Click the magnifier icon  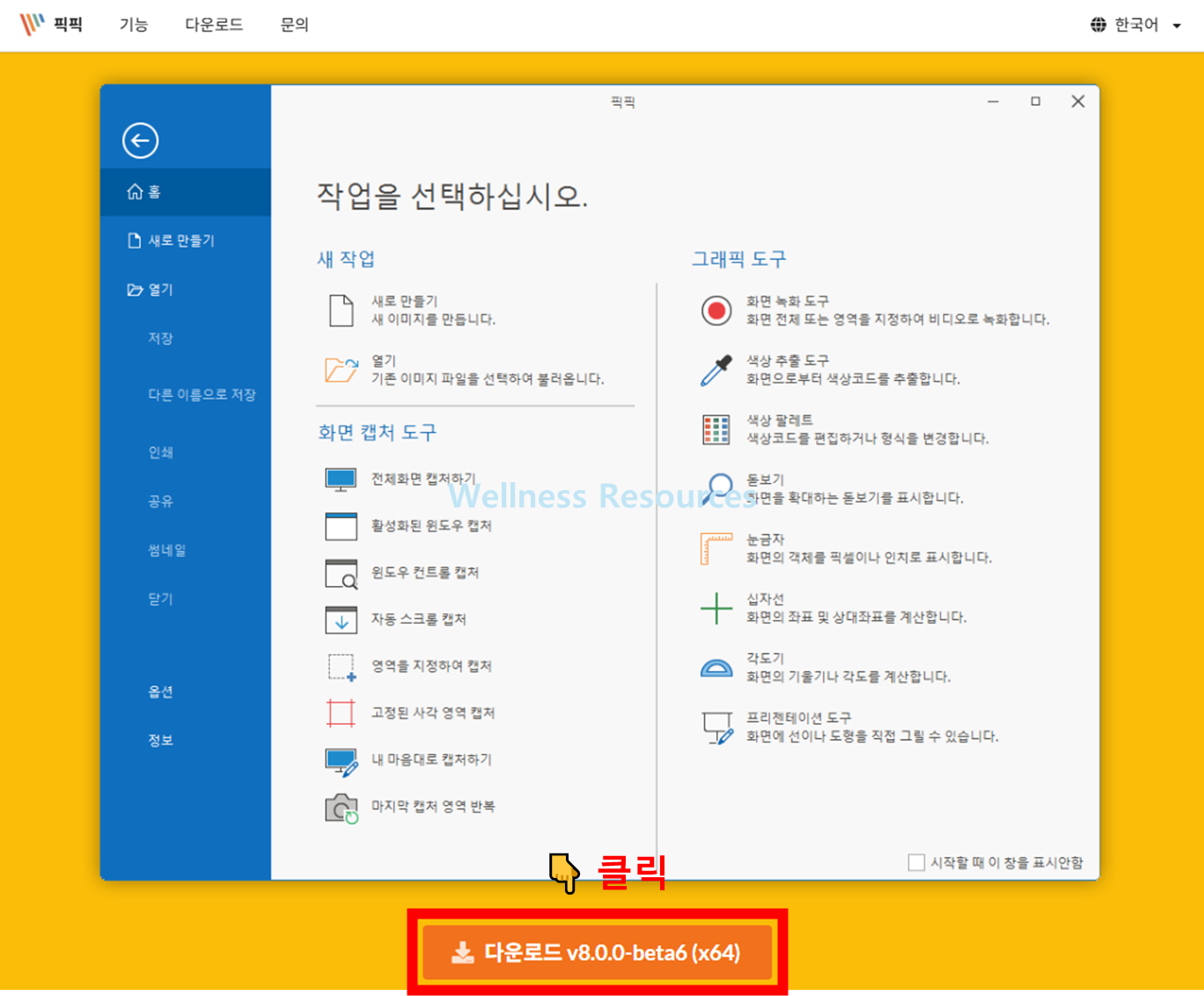pos(717,488)
